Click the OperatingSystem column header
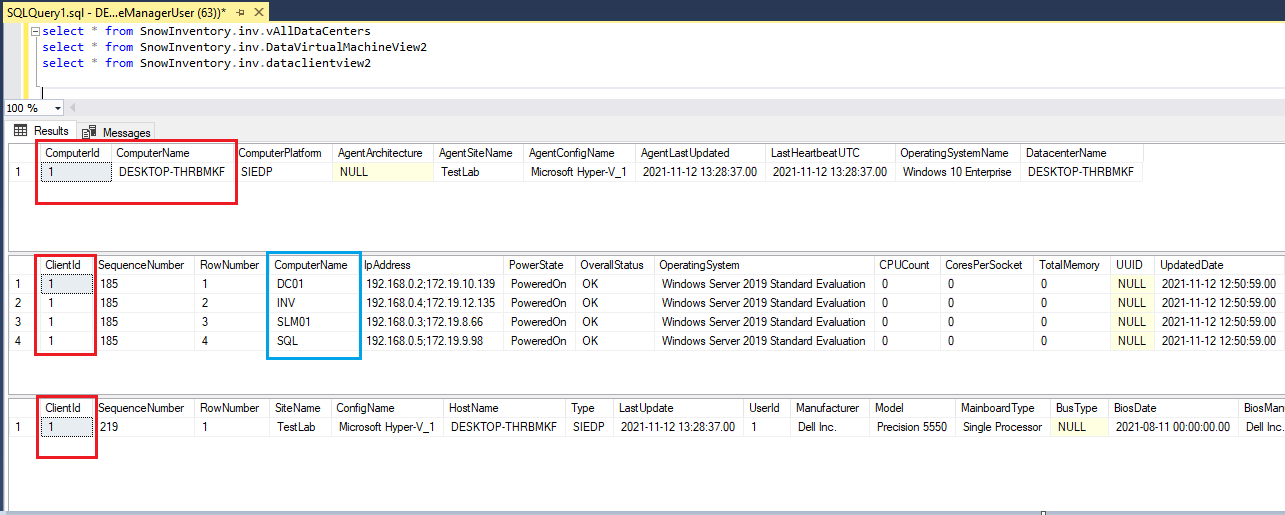1285x515 pixels. pos(763,265)
